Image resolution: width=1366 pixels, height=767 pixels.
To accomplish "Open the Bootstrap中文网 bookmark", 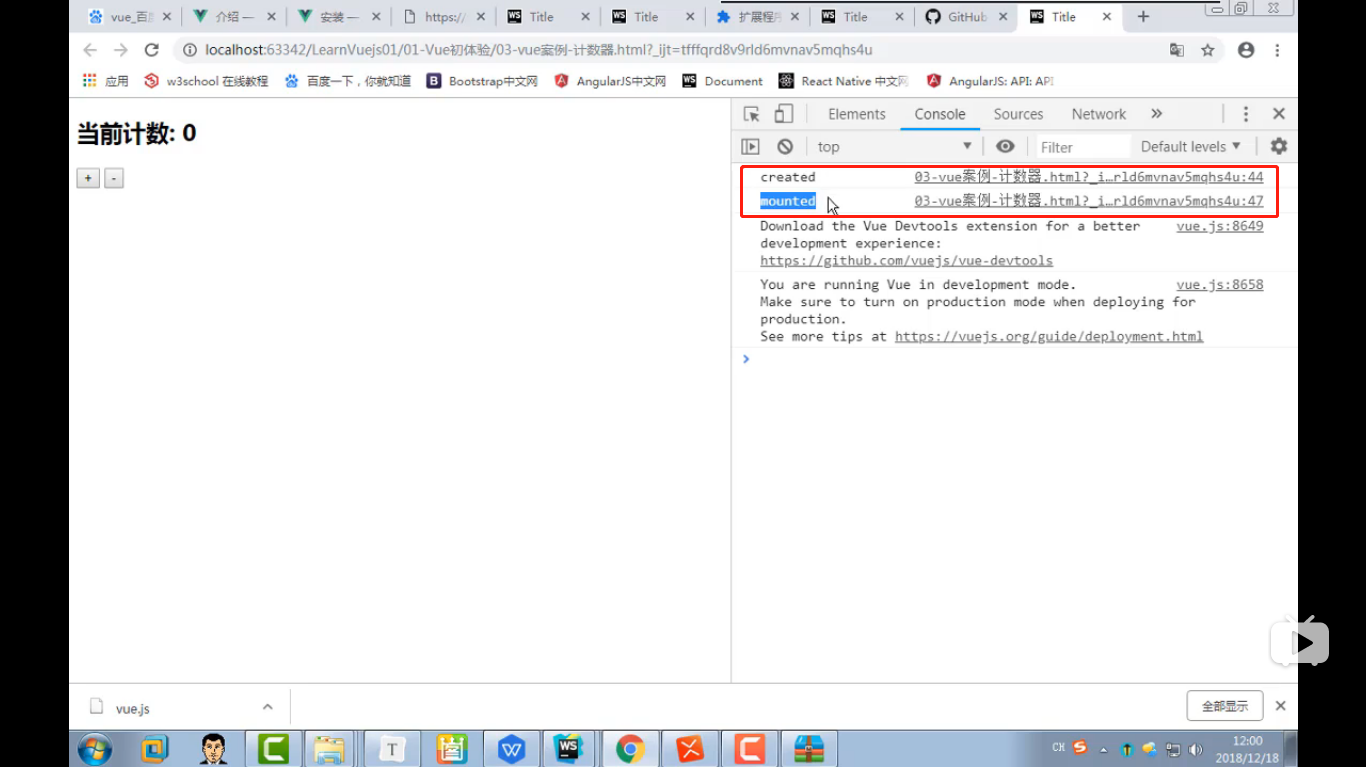I will click(x=482, y=81).
